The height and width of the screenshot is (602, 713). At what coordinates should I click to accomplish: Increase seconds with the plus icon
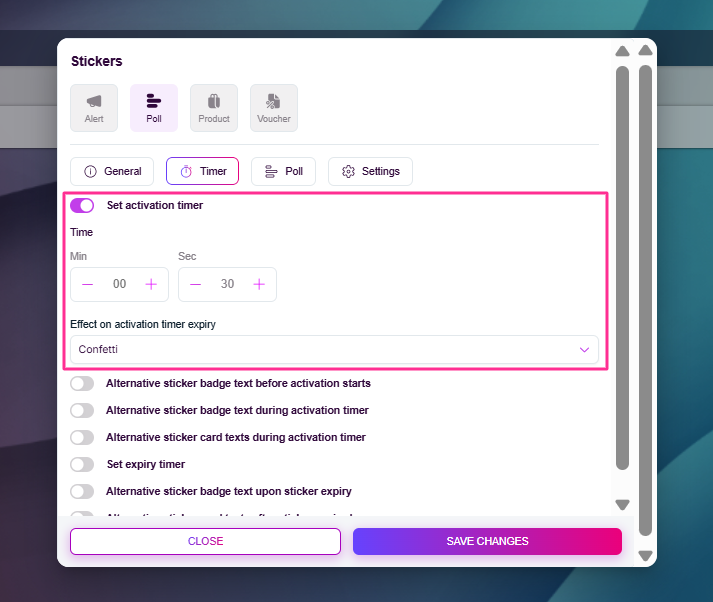click(x=259, y=285)
